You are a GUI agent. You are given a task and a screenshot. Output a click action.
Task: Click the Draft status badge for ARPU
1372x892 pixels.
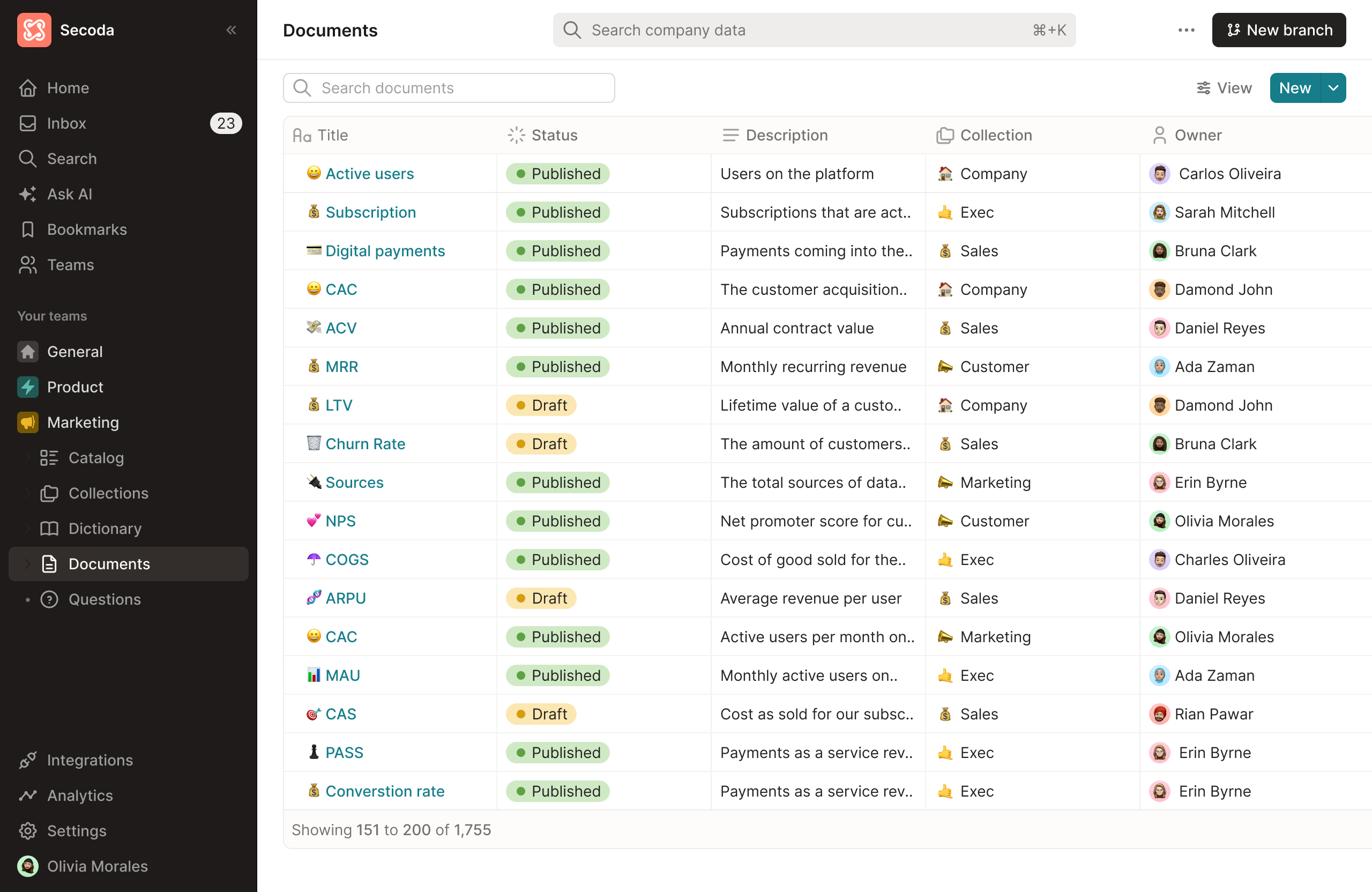[x=541, y=598]
